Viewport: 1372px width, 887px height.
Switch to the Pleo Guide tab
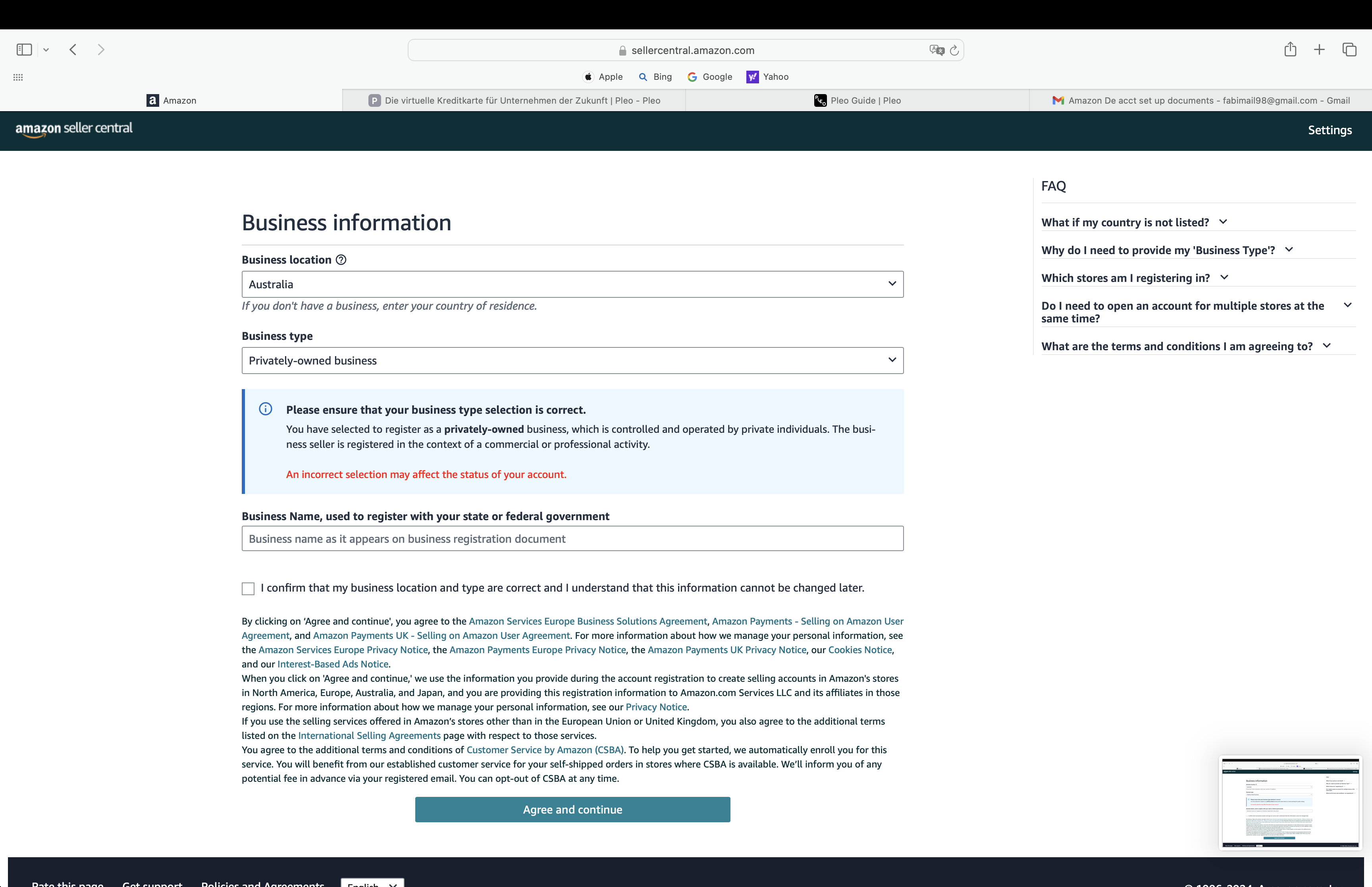pos(857,100)
